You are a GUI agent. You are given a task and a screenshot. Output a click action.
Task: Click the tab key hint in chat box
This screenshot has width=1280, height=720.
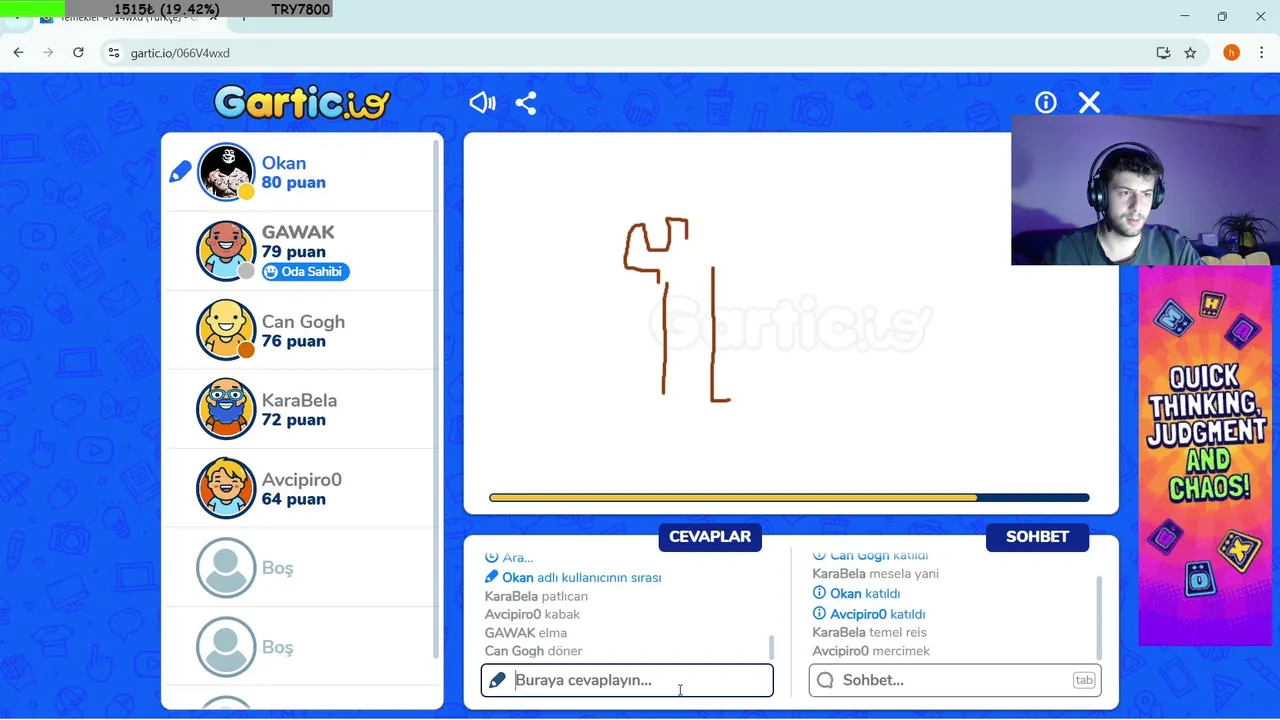pos(1083,680)
